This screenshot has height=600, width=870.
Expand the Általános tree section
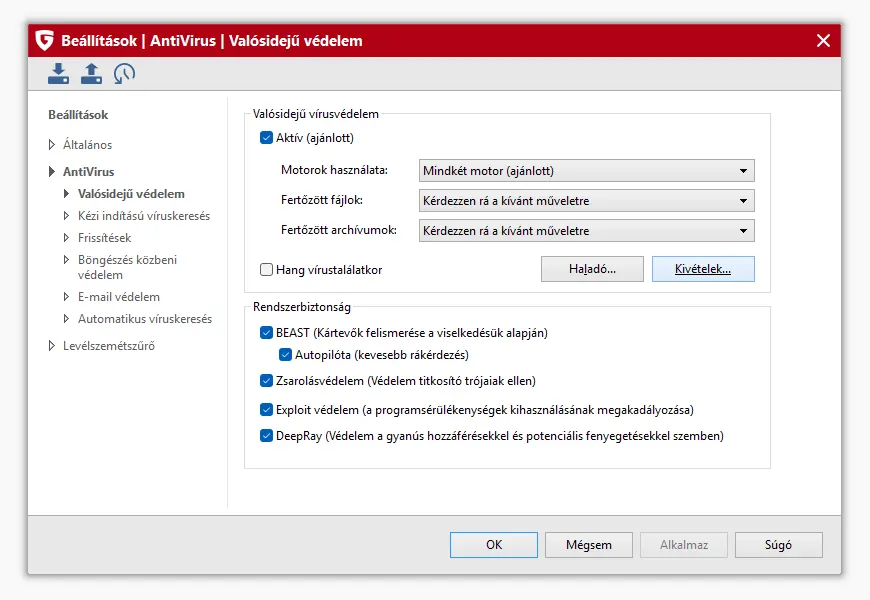click(x=53, y=145)
